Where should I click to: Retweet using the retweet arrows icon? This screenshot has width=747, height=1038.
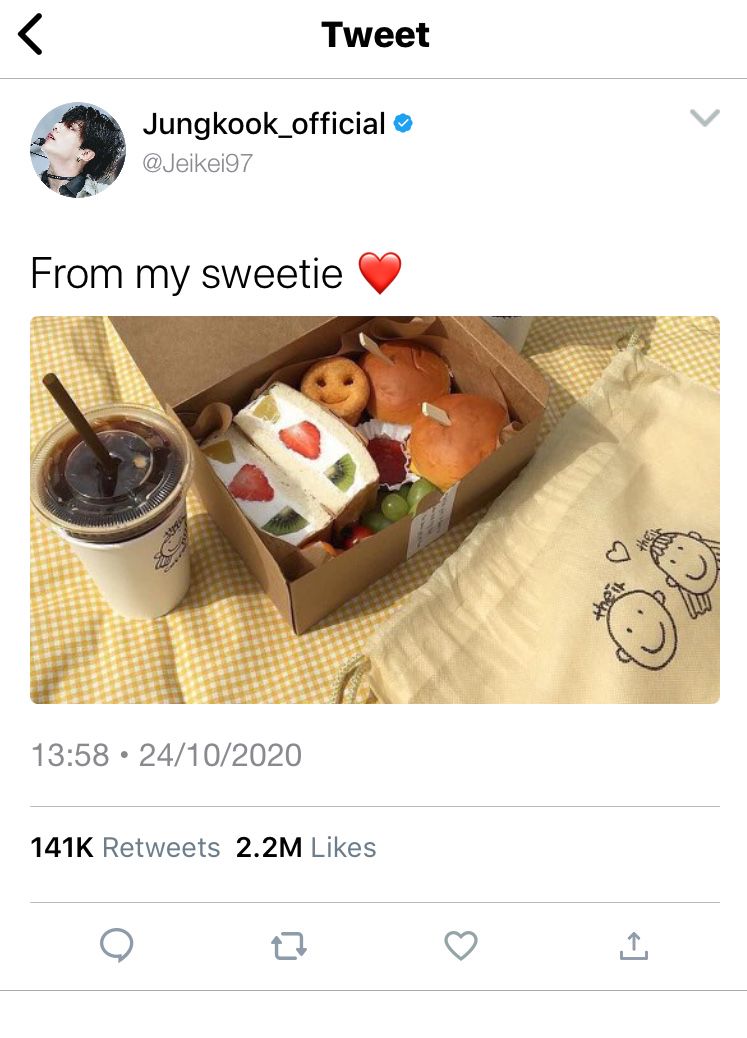289,945
